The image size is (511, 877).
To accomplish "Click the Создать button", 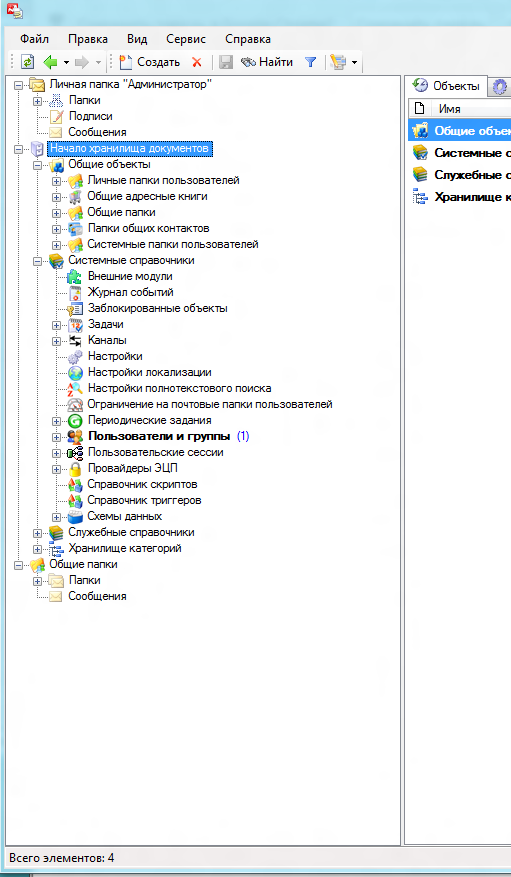I will (x=150, y=62).
